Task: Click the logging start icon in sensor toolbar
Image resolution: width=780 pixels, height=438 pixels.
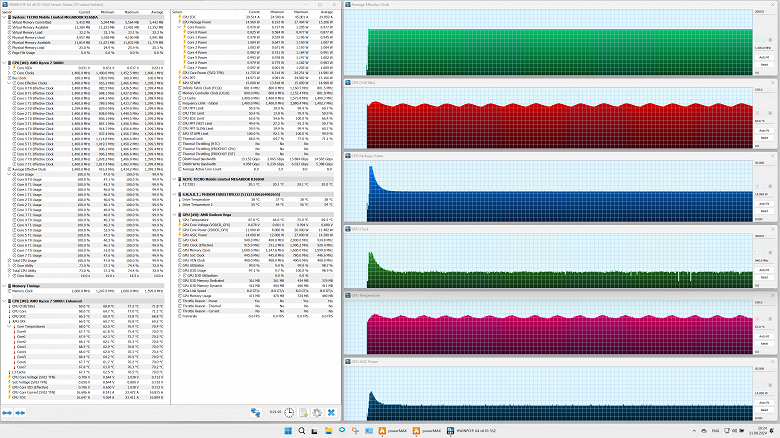Action: coord(302,412)
